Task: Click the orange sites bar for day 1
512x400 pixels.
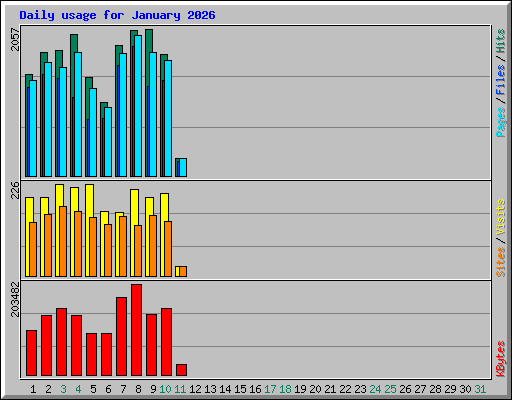Action: point(33,249)
